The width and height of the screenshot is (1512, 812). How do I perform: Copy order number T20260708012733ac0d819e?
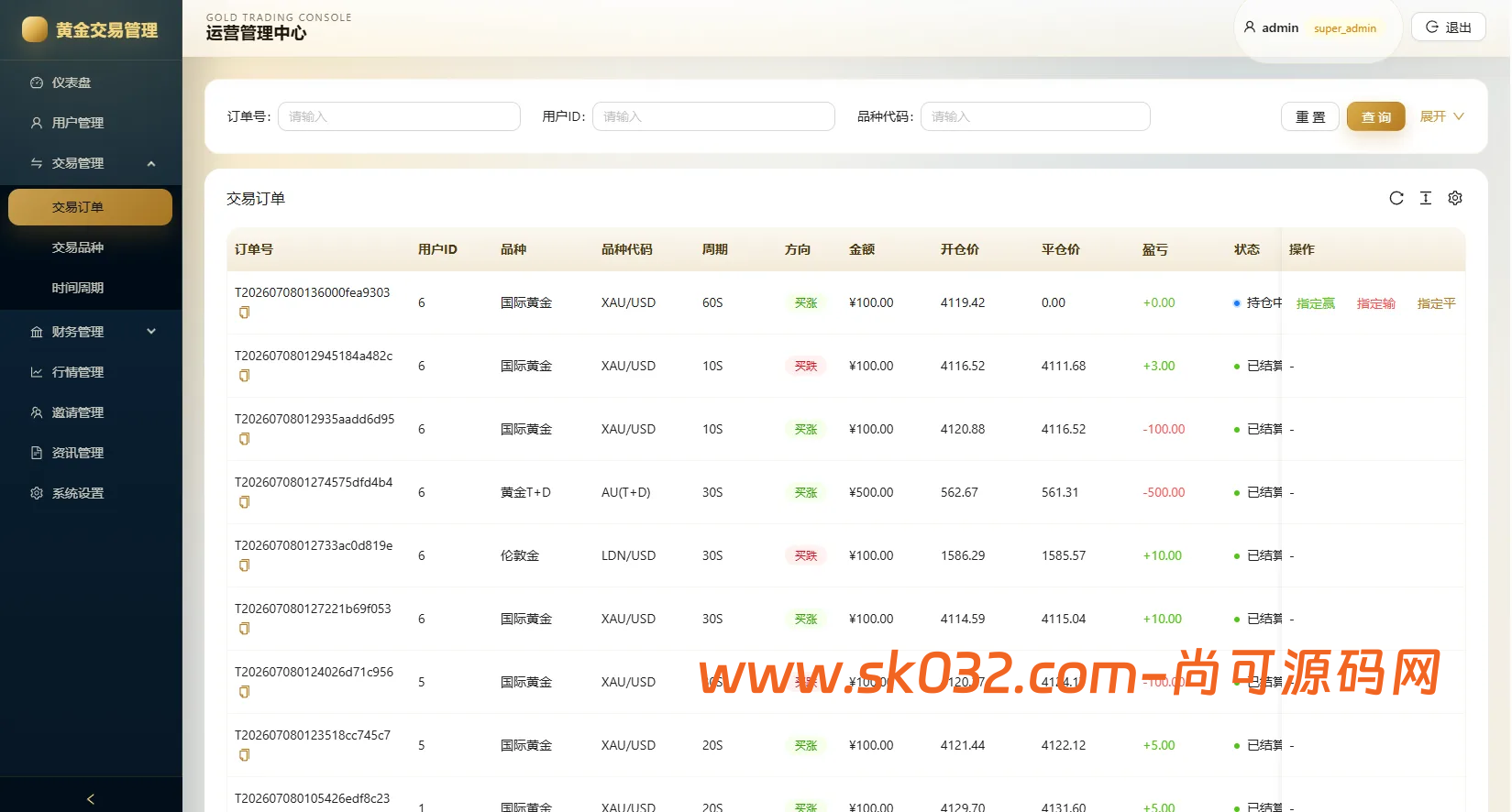[x=244, y=565]
